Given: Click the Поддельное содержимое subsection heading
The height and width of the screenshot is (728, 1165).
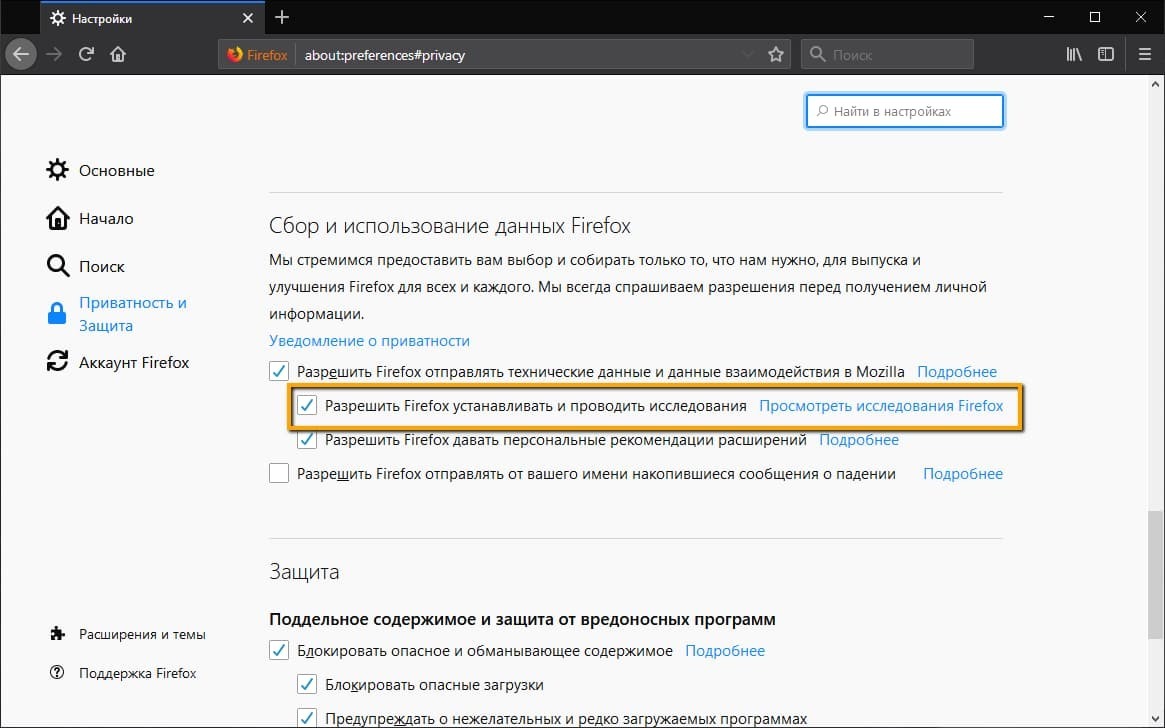Looking at the screenshot, I should [x=522, y=620].
